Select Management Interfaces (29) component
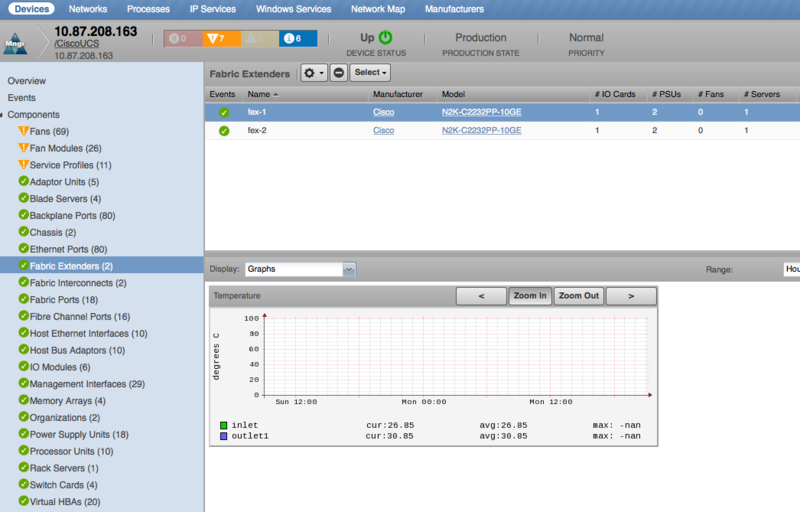This screenshot has height=512, width=800. 87,384
